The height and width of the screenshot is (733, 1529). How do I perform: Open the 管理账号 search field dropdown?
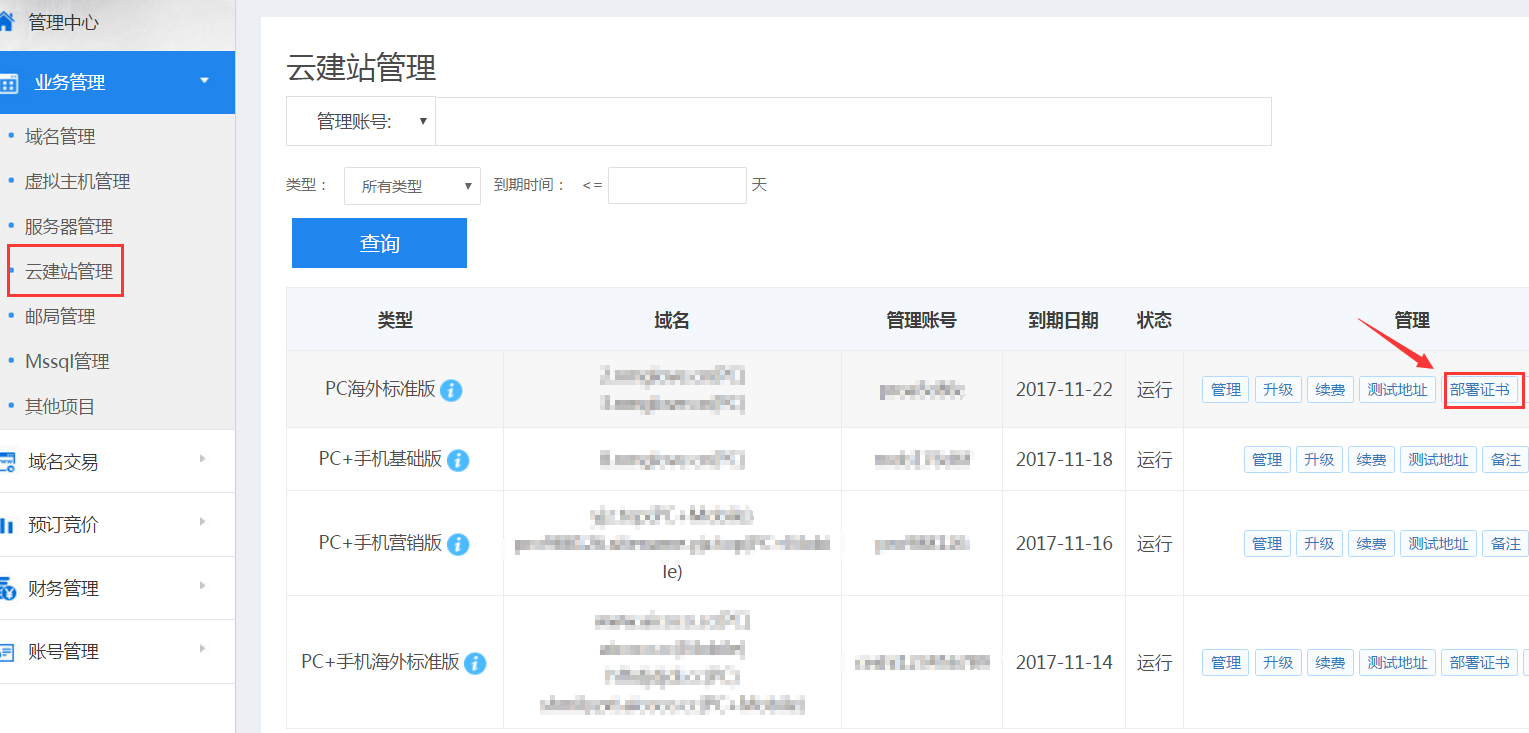pos(361,121)
